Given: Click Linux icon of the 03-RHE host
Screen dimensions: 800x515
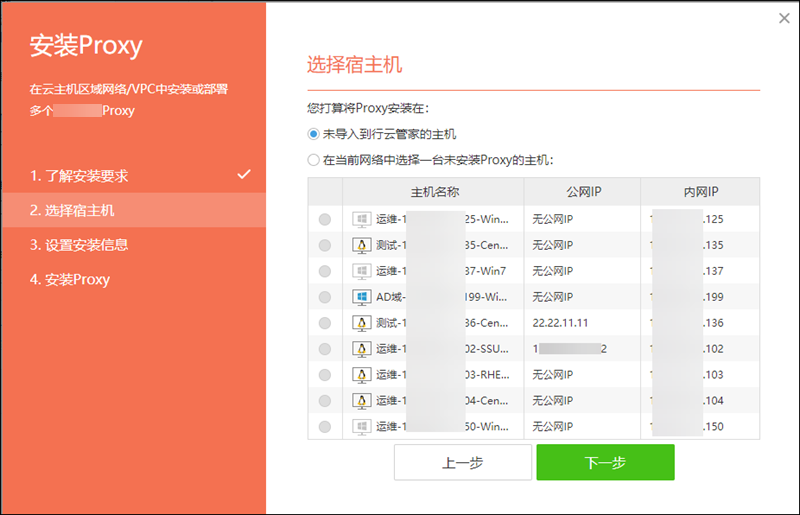Looking at the screenshot, I should [x=361, y=375].
